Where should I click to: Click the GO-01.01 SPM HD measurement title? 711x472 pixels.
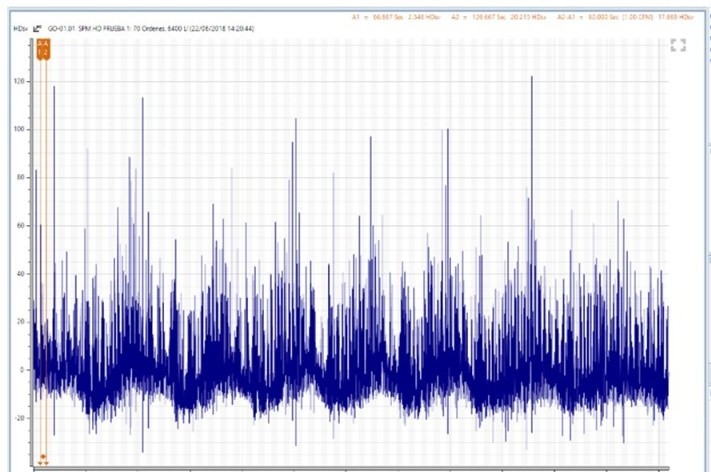[x=150, y=30]
